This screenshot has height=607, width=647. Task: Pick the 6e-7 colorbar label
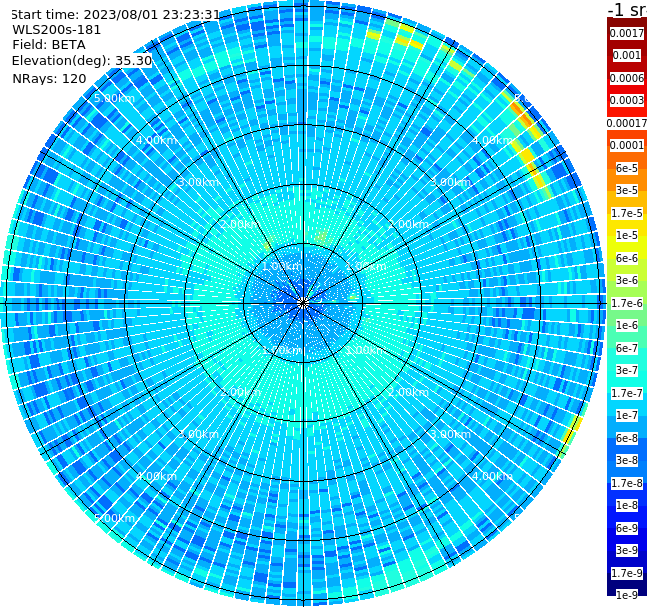pos(627,348)
